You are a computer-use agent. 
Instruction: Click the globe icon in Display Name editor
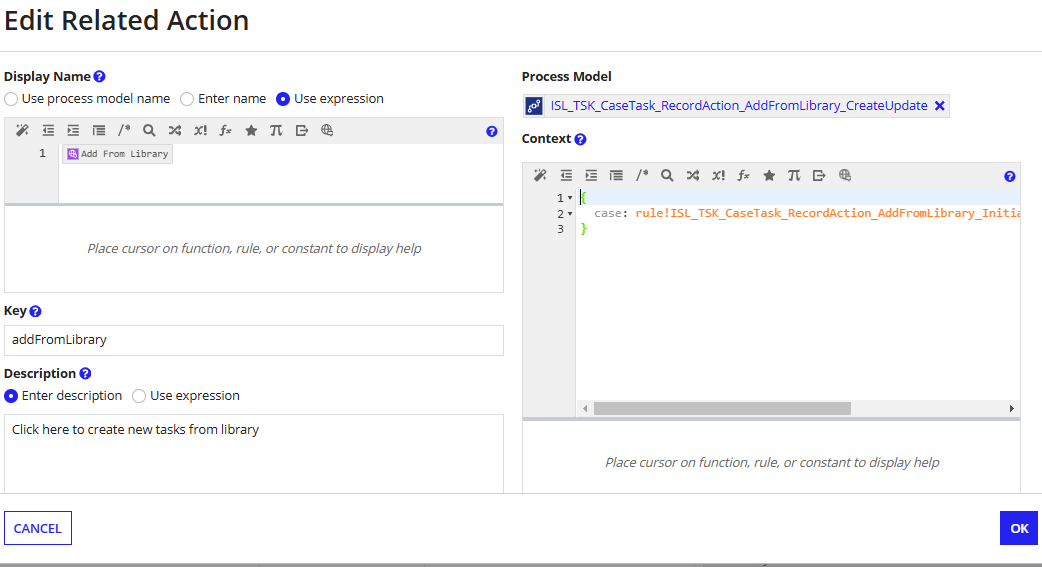pyautogui.click(x=327, y=130)
